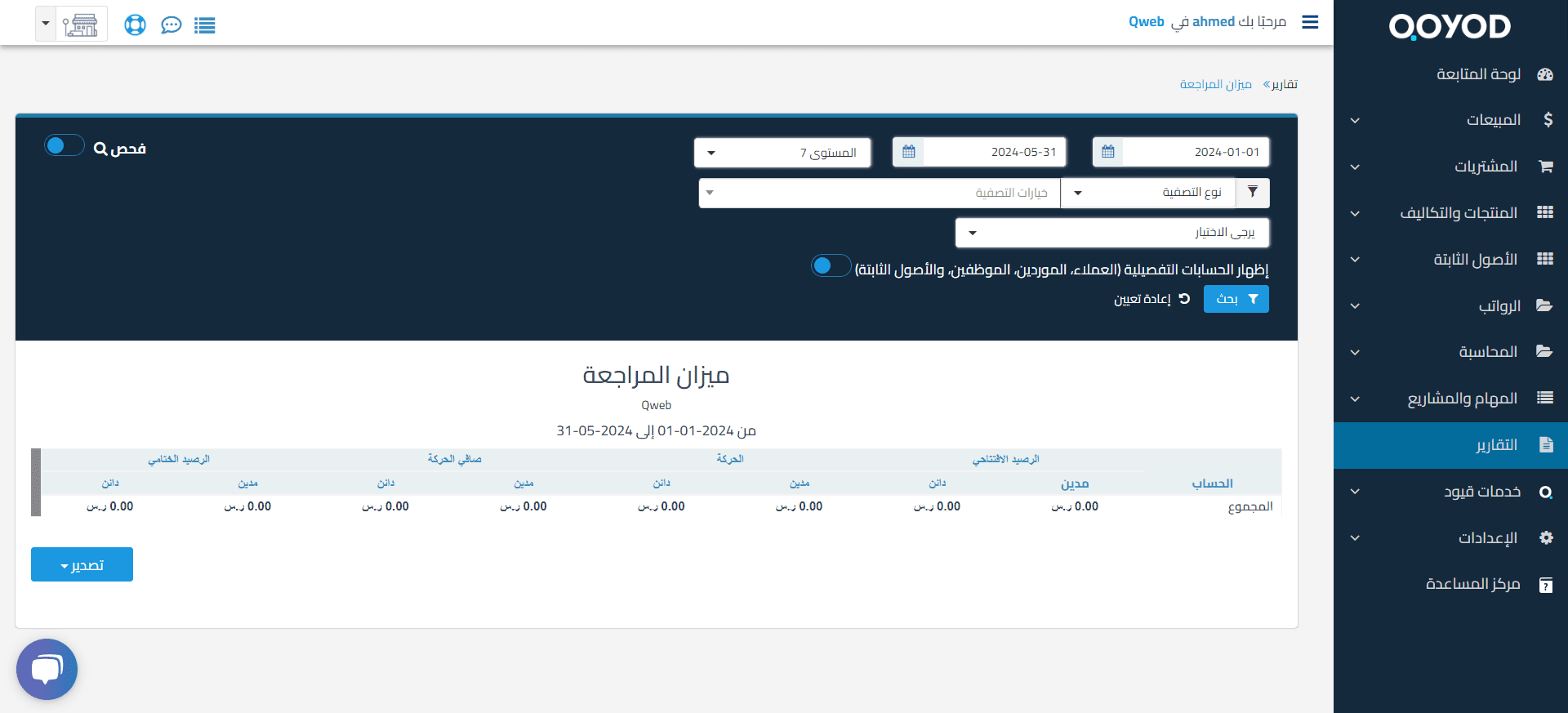Click the help center question icon
1568x713 pixels.
click(1546, 585)
